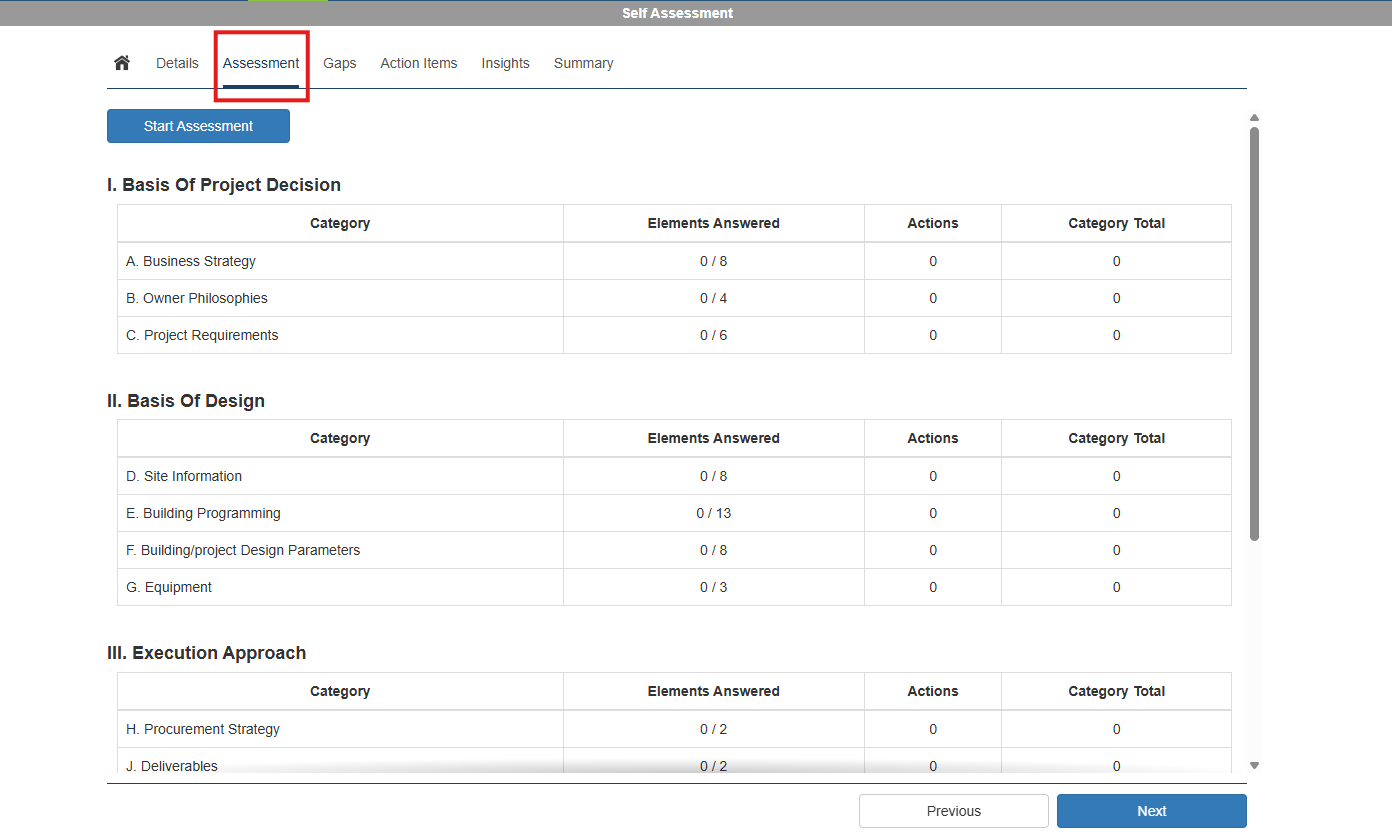
Task: Click the scrollbar down arrow
Action: pyautogui.click(x=1254, y=765)
